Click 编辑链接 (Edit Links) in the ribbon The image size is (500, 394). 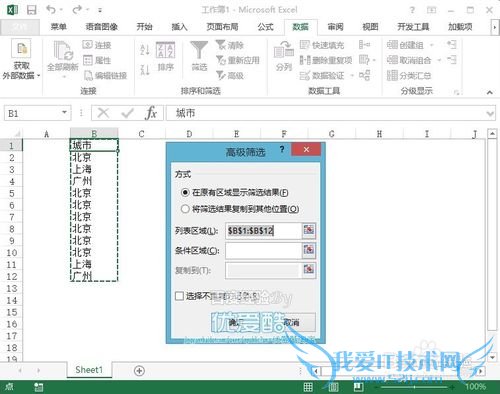tap(105, 76)
